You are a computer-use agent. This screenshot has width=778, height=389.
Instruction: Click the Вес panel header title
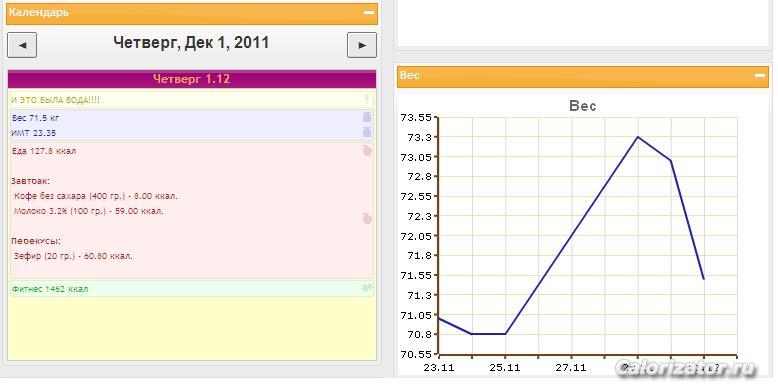click(410, 75)
